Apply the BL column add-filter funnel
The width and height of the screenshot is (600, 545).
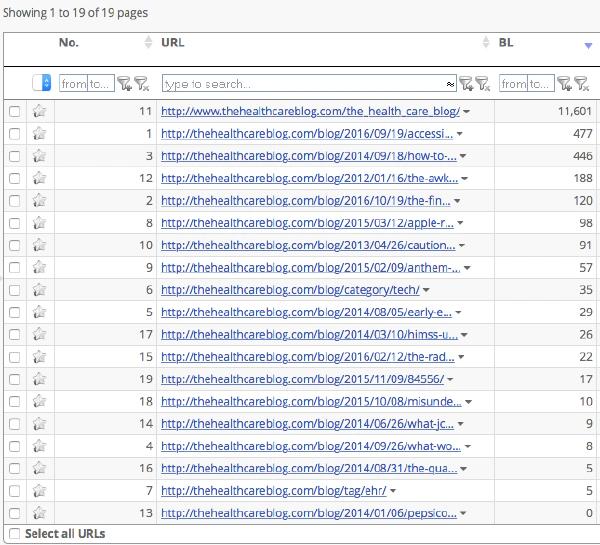564,83
